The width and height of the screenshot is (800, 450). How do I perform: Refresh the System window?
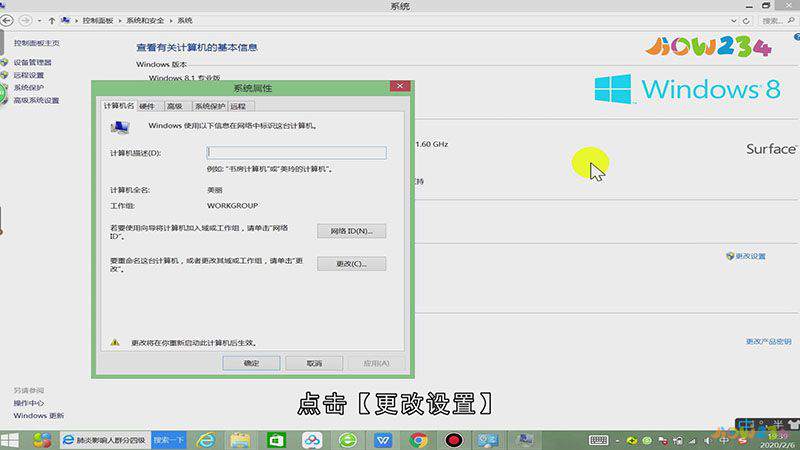click(746, 21)
